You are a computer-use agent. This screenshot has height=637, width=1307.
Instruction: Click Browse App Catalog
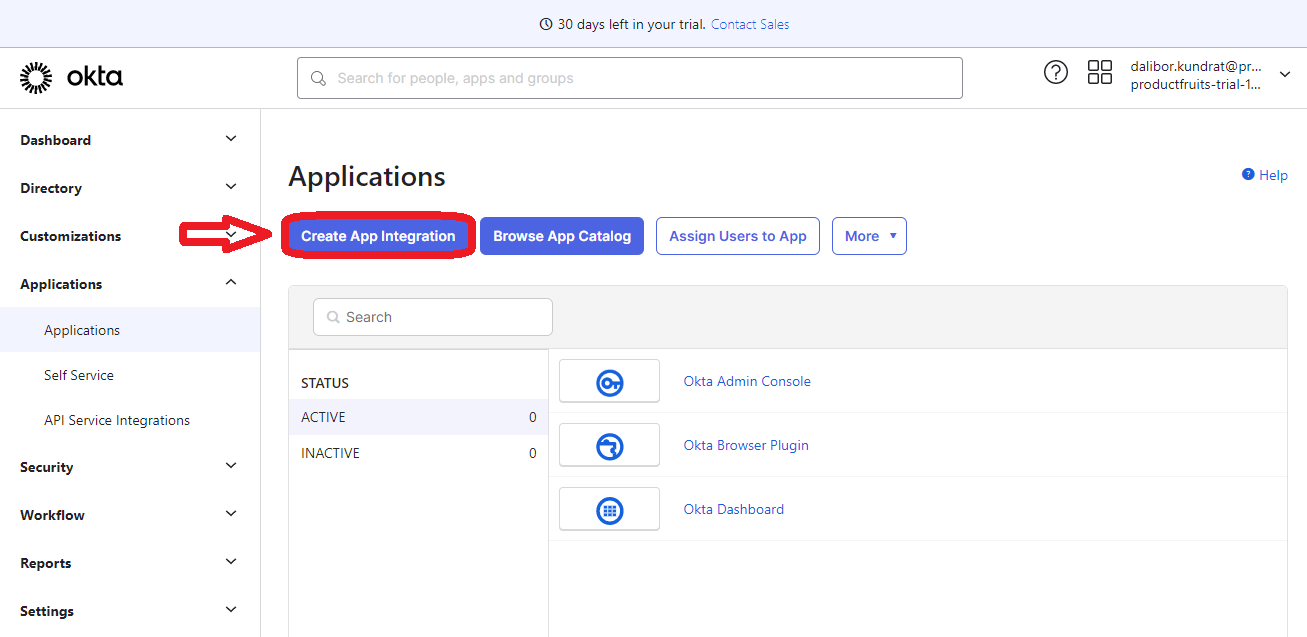[561, 236]
